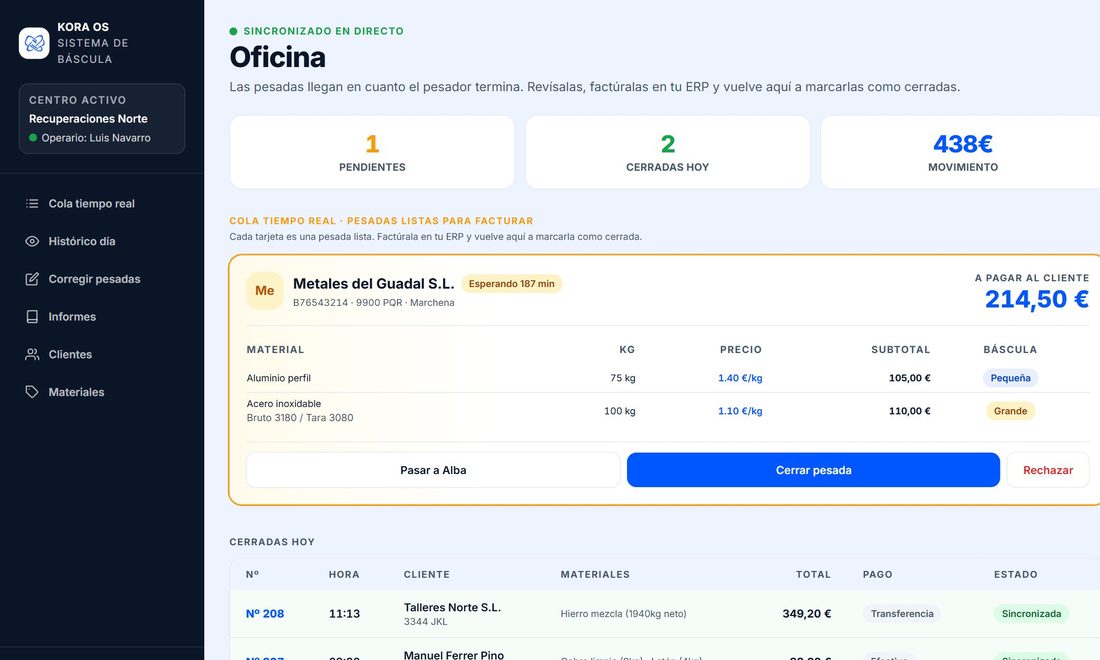Click the Sincronizado en directo status
The height and width of the screenshot is (660, 1100).
[316, 31]
